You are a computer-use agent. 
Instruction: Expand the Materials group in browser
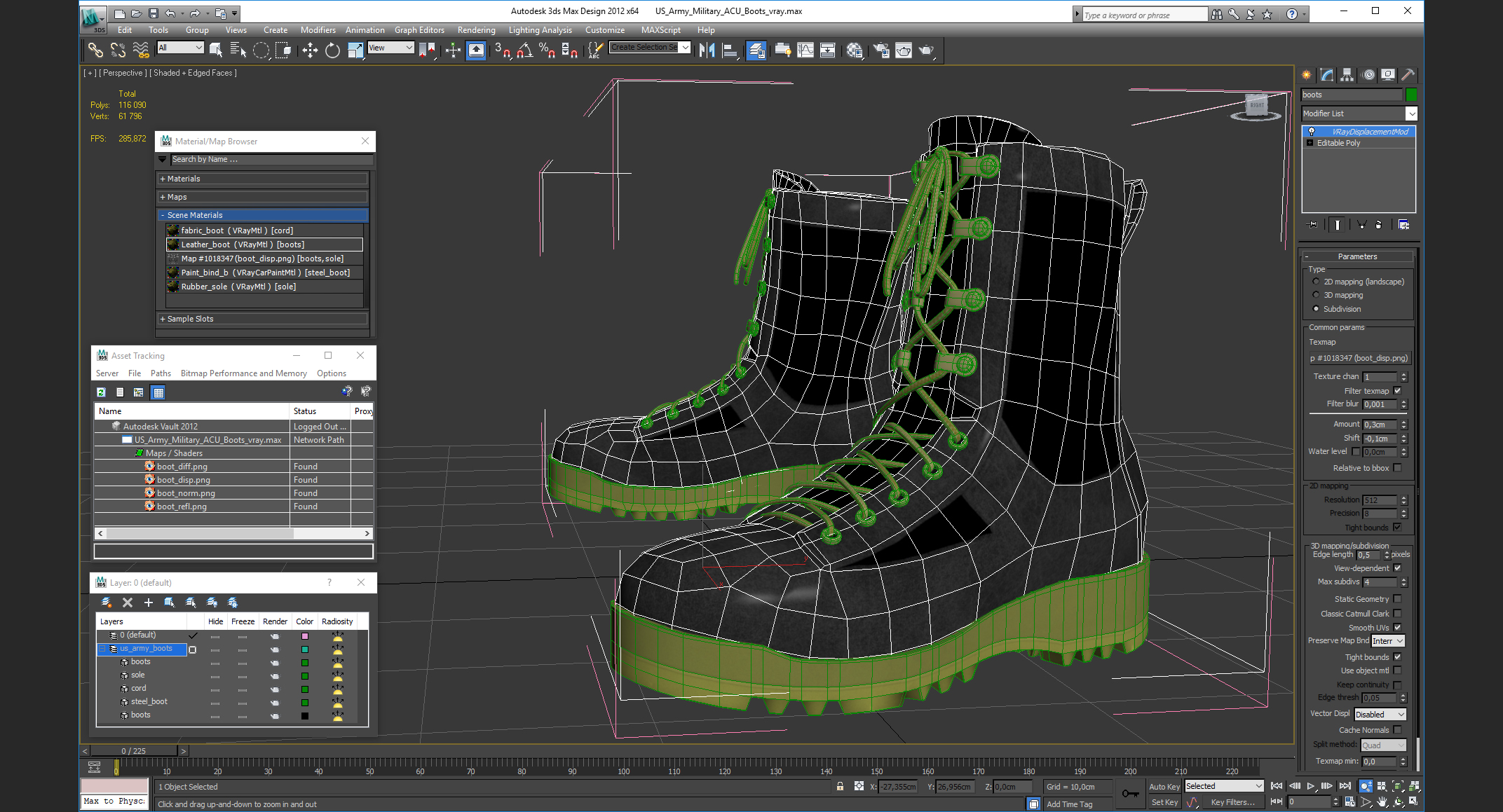point(263,179)
